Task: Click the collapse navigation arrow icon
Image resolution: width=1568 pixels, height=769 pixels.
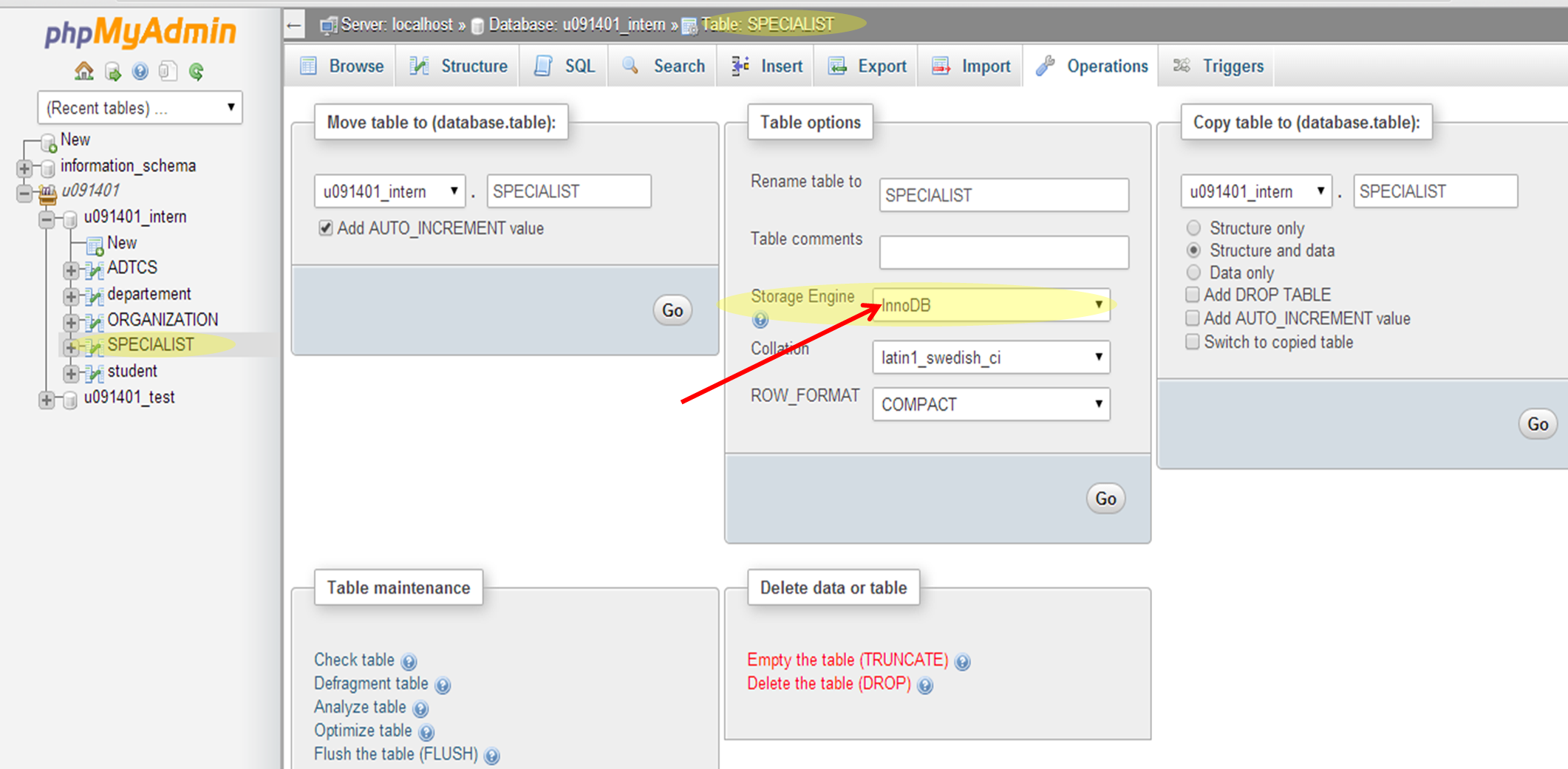Action: pyautogui.click(x=294, y=26)
